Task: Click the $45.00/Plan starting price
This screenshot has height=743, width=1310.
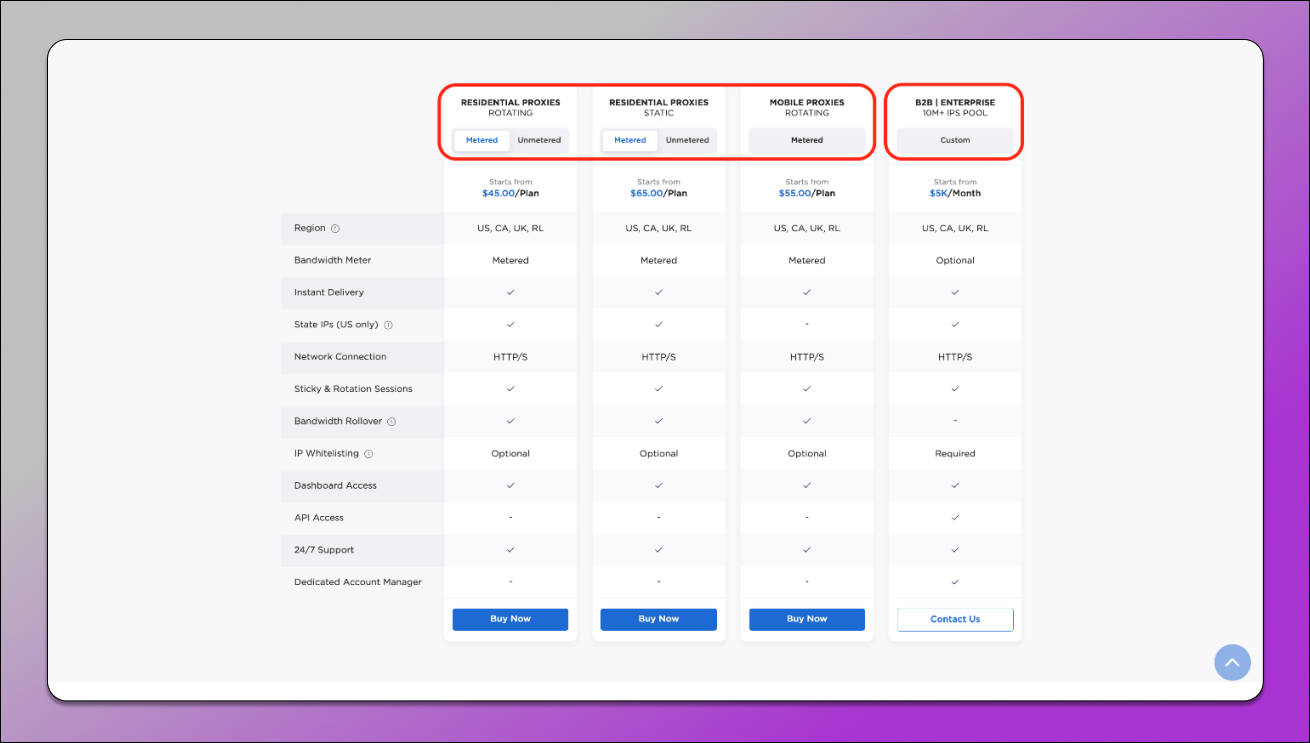Action: click(510, 193)
